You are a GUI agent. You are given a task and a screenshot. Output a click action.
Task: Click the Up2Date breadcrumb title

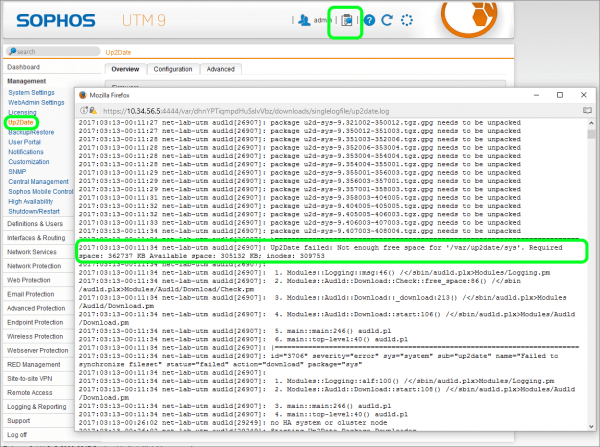click(x=118, y=52)
